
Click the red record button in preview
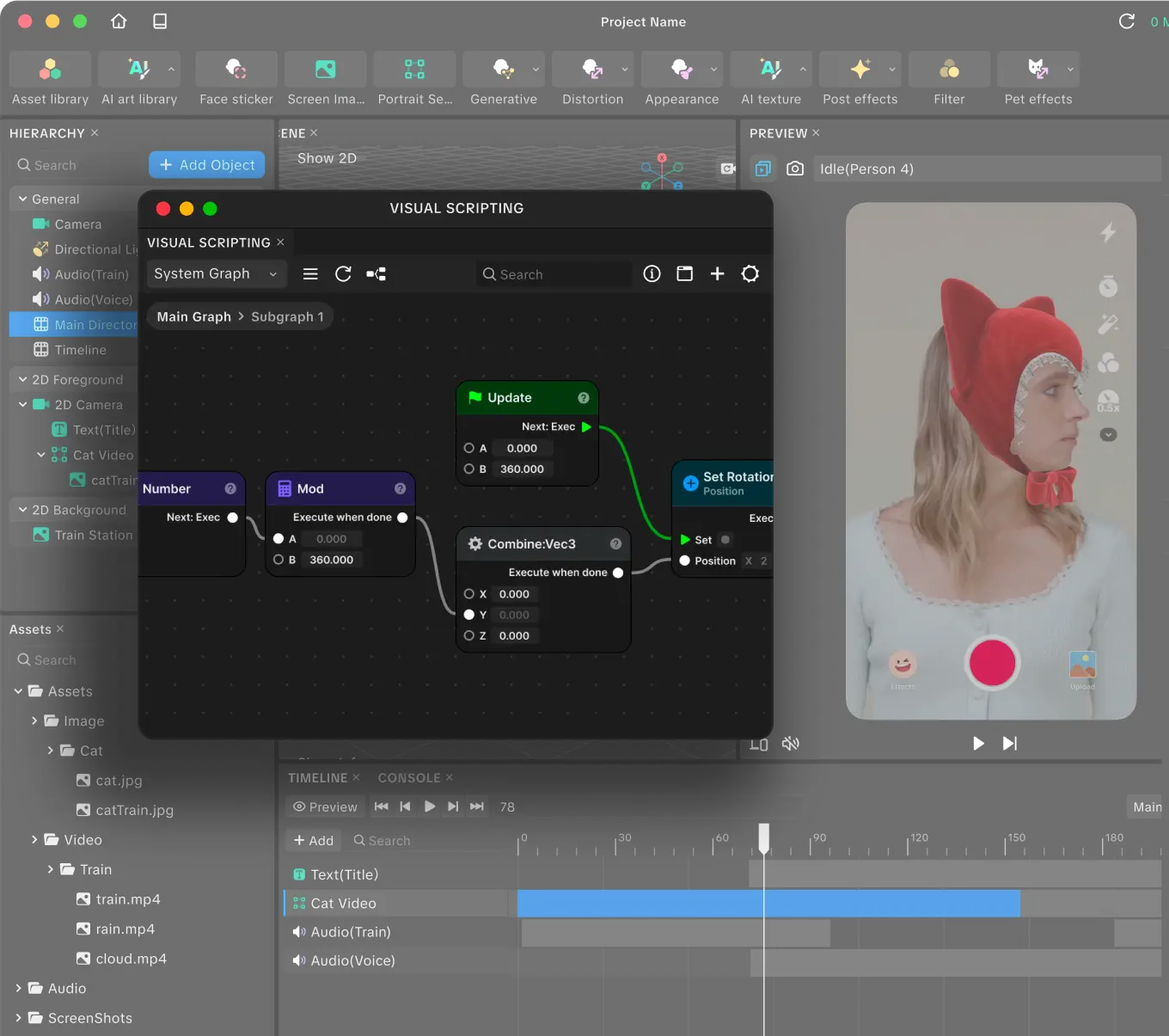(x=993, y=664)
